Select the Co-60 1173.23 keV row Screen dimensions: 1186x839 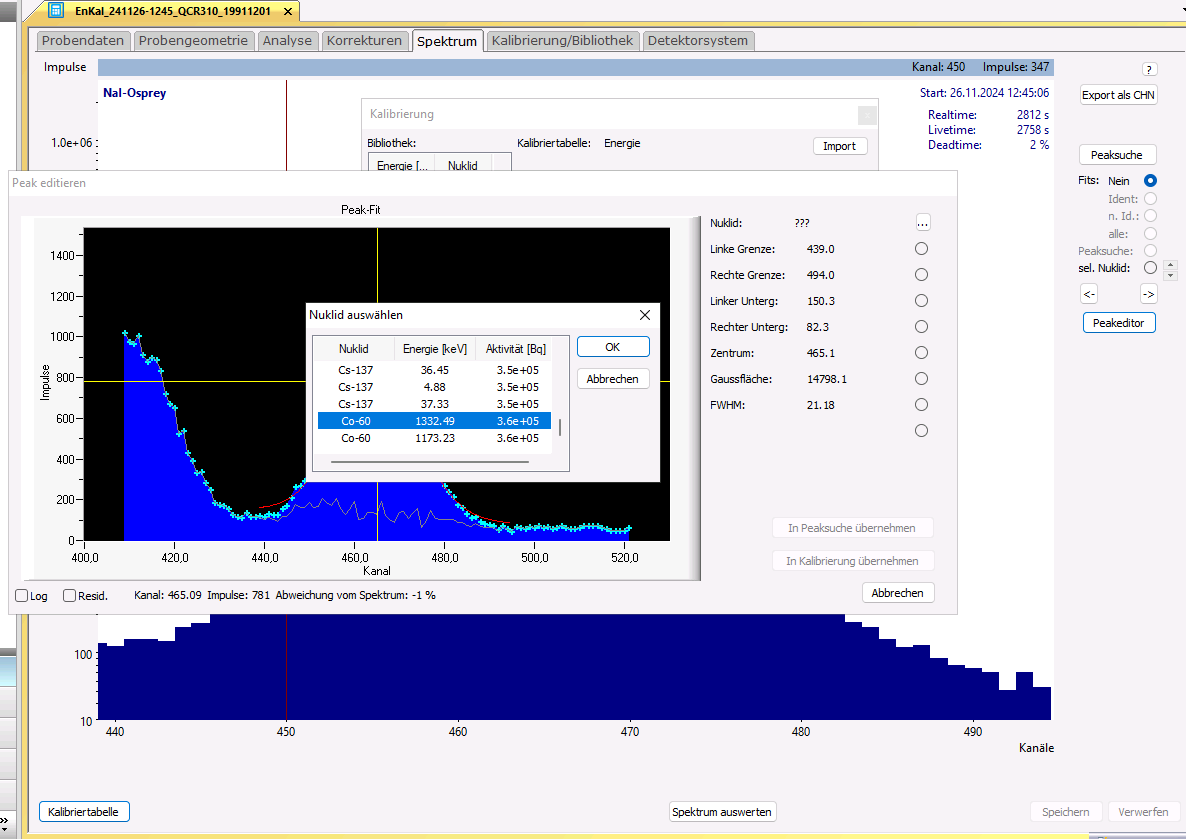(434, 438)
